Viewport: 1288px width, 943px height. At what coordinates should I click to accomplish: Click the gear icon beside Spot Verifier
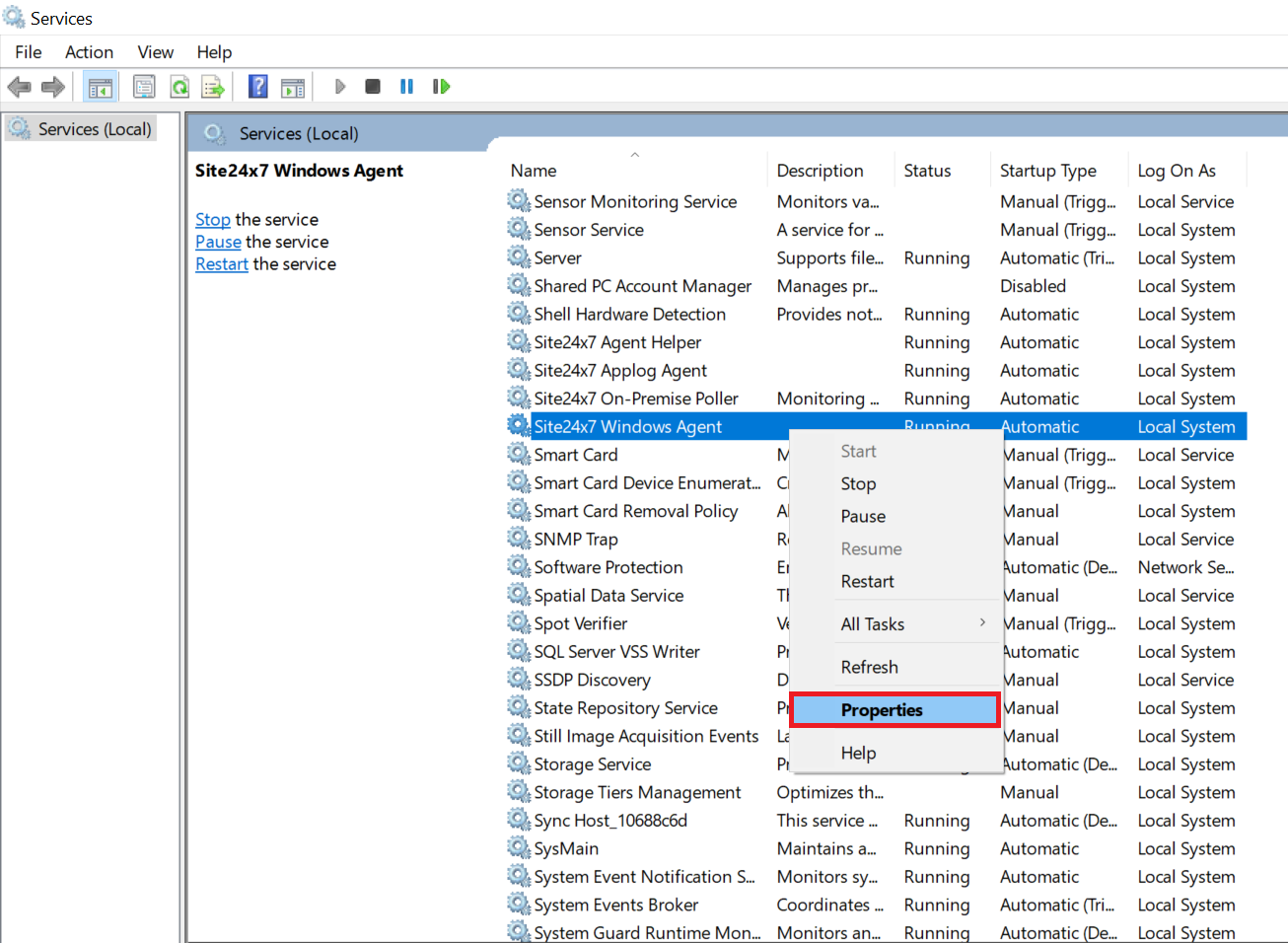519,623
